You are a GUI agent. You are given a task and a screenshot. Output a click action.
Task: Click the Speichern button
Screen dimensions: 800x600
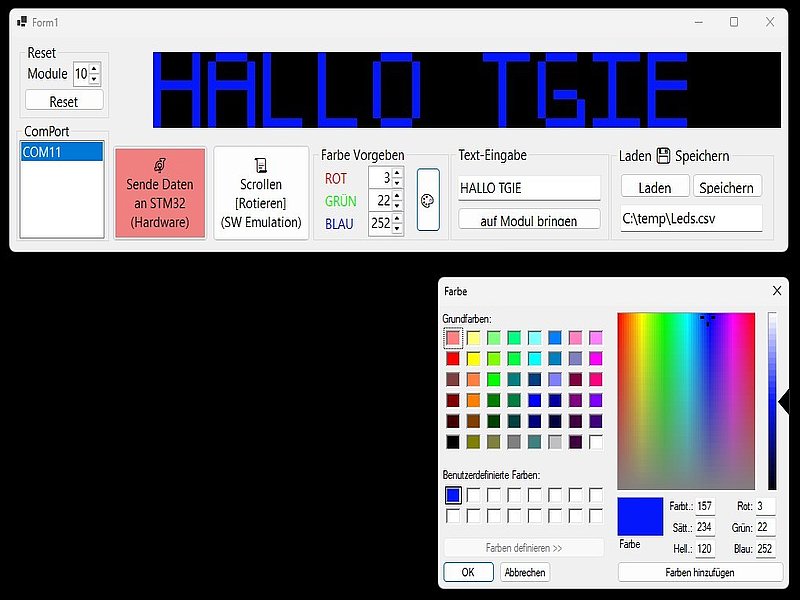(x=727, y=187)
